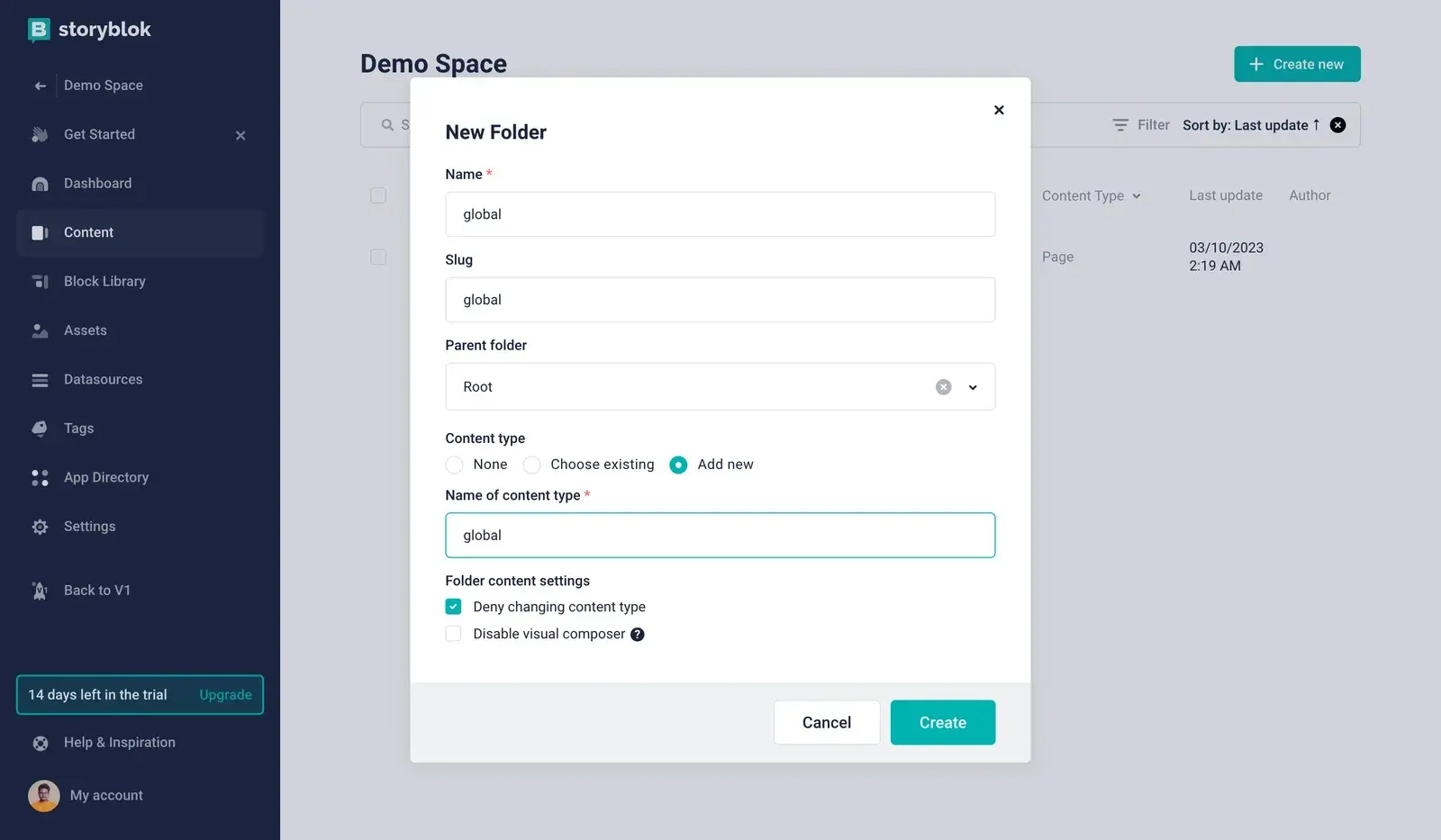The width and height of the screenshot is (1441, 840).
Task: Open the Block Library sidebar icon
Action: [40, 282]
